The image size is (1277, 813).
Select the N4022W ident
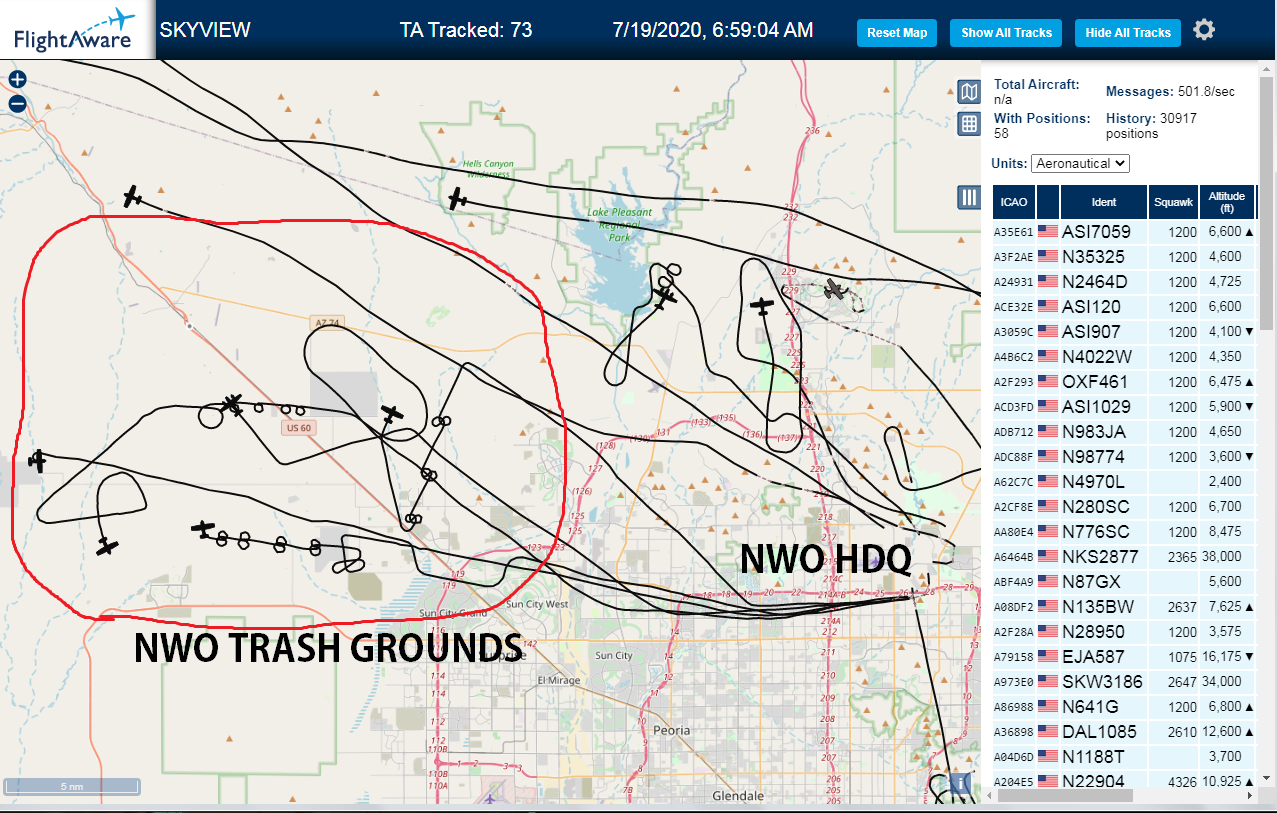(x=1097, y=356)
